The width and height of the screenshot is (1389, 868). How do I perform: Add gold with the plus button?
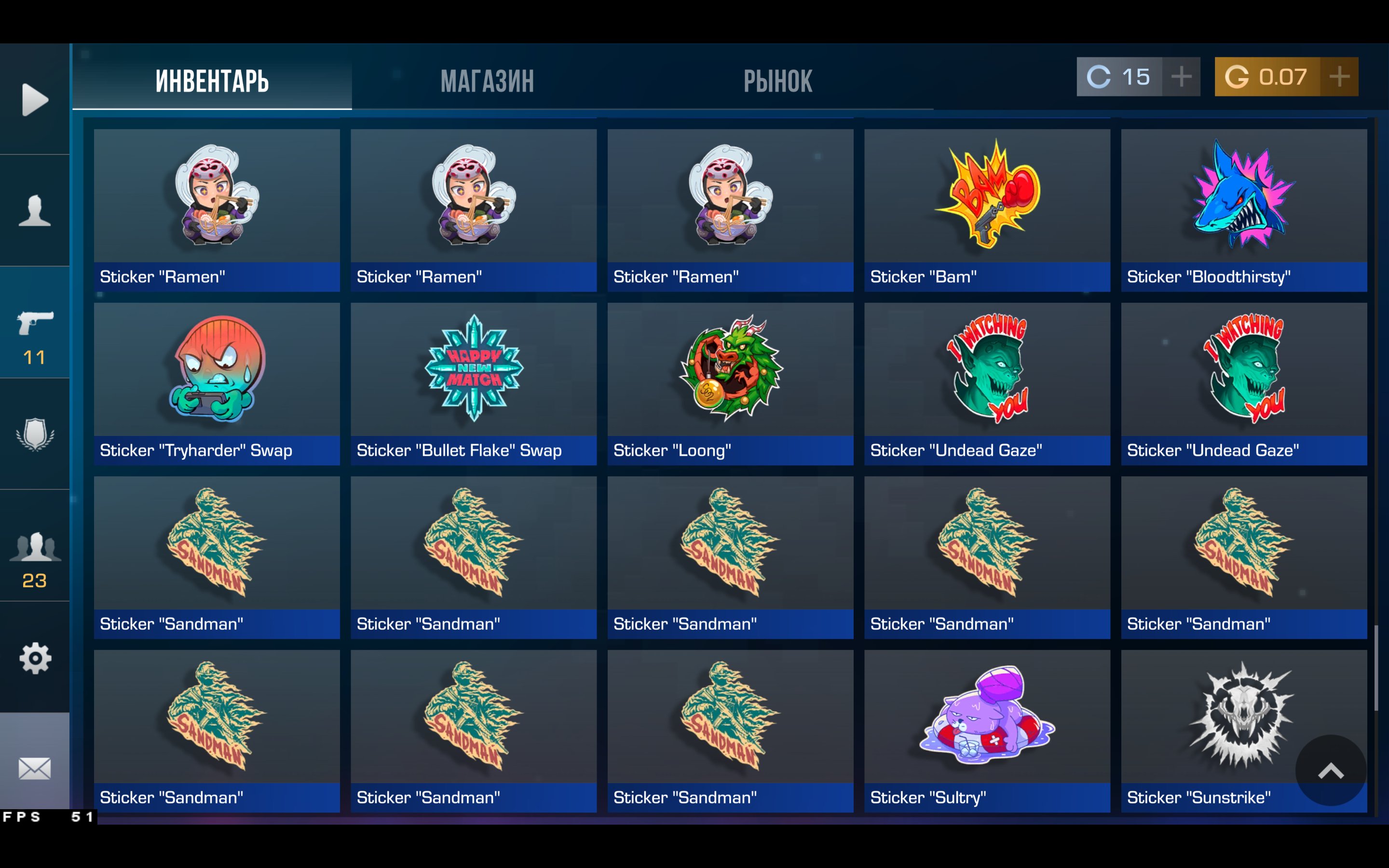pyautogui.click(x=1339, y=76)
